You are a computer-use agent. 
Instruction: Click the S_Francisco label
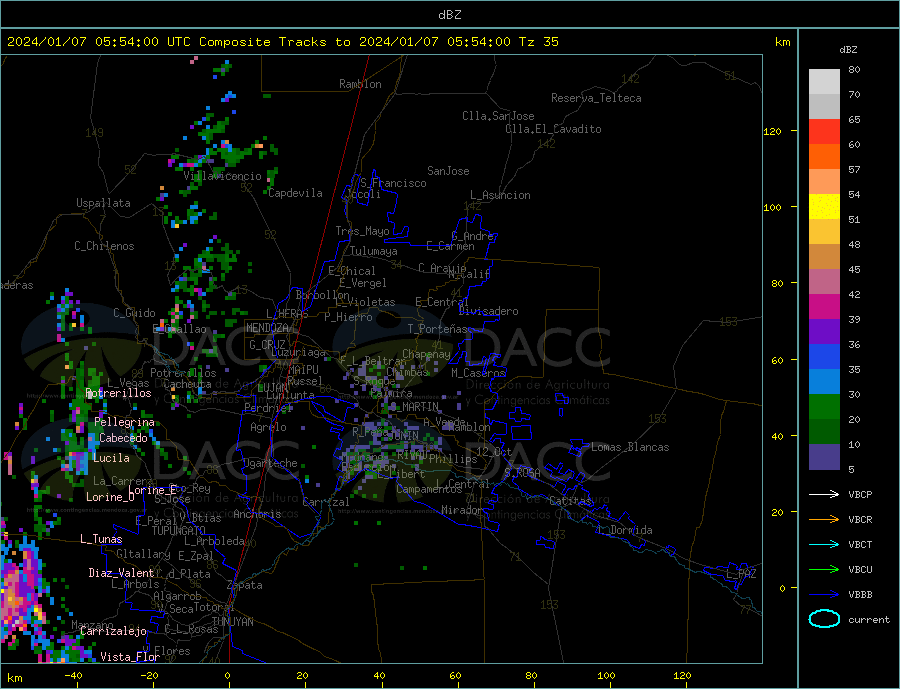(393, 183)
